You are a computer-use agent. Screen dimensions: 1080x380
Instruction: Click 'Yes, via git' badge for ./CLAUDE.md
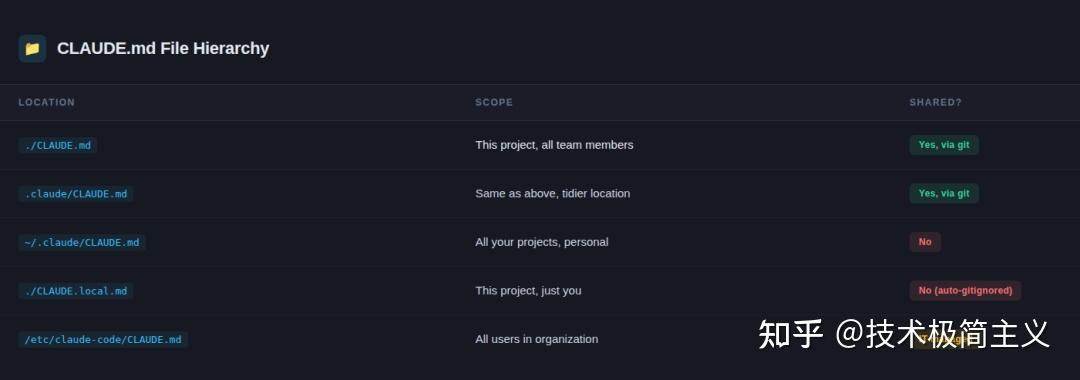[944, 145]
